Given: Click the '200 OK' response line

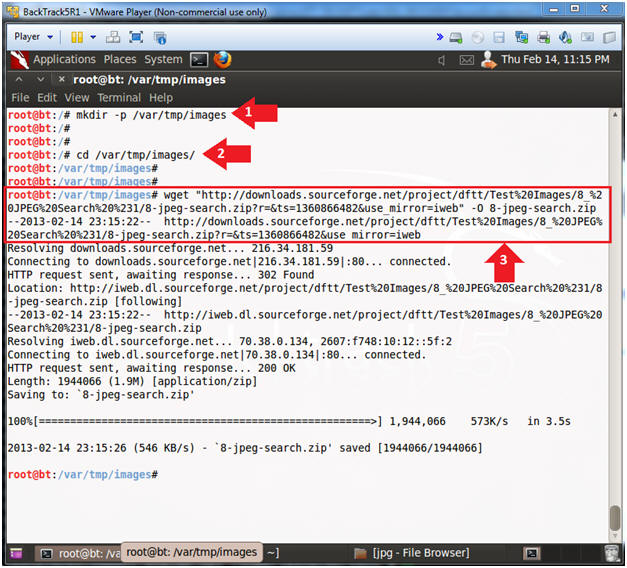Looking at the screenshot, I should point(151,368).
